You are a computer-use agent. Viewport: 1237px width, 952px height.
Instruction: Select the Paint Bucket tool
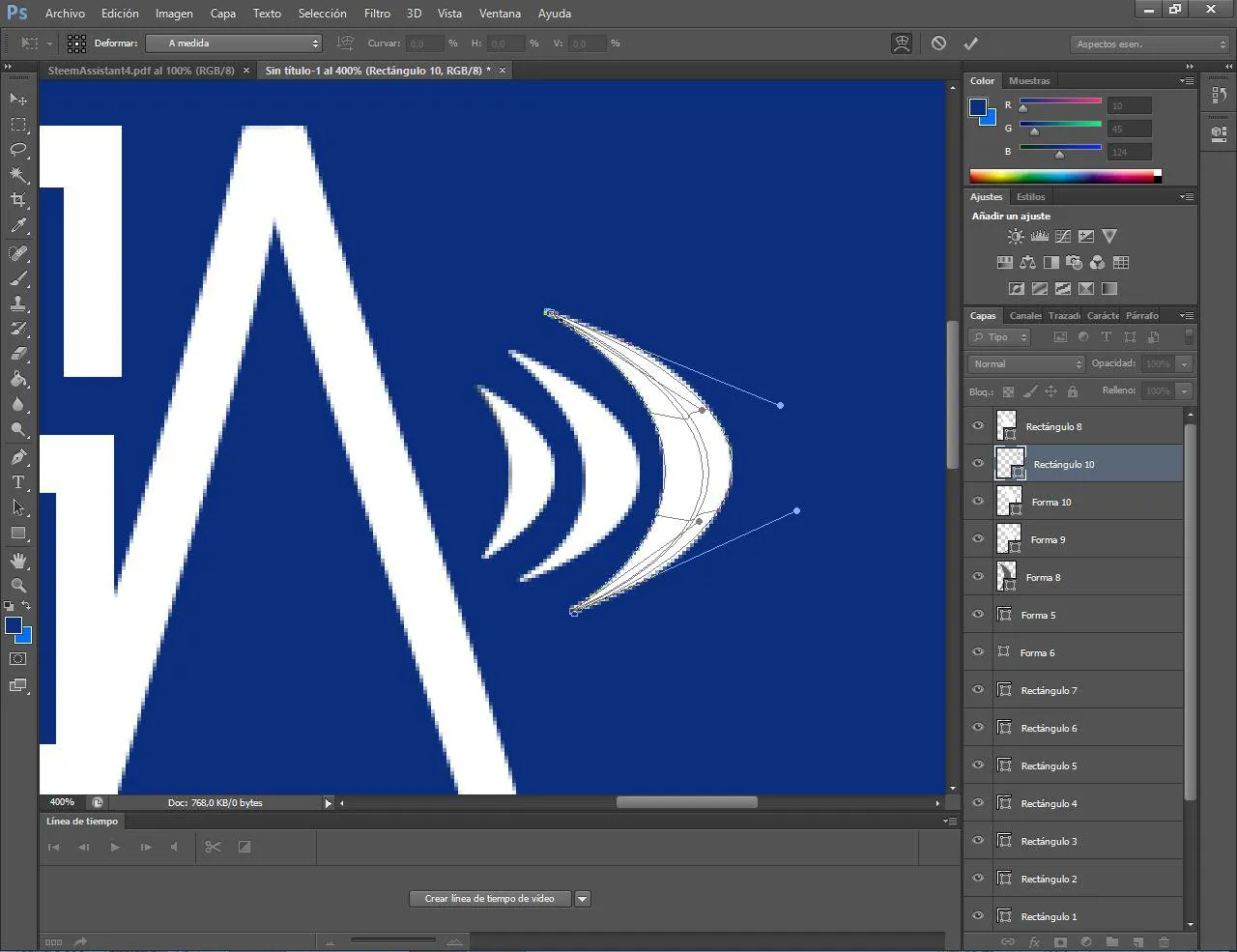(18, 379)
